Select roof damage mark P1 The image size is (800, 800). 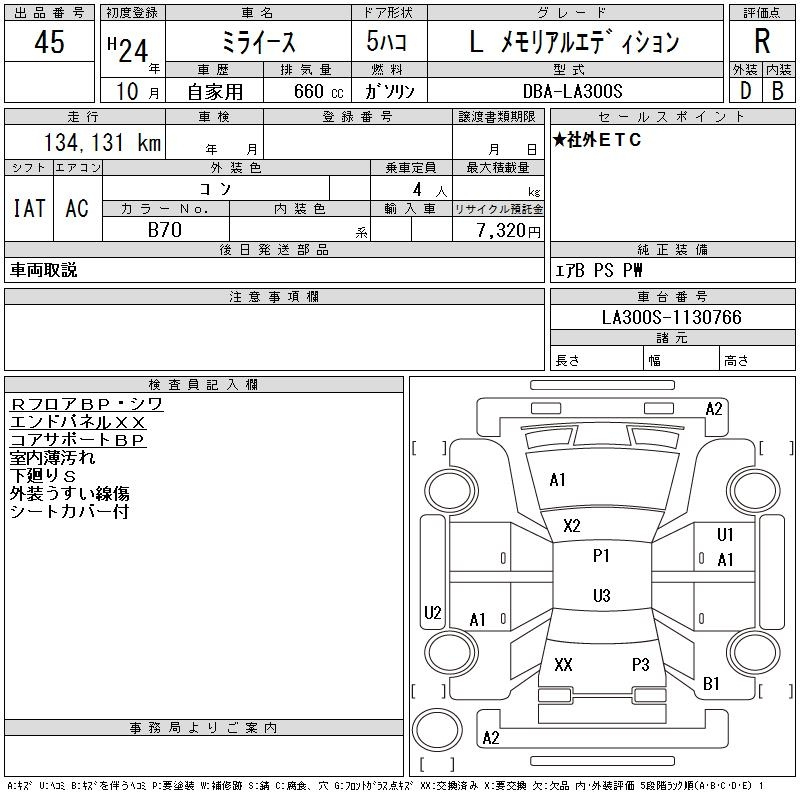(601, 555)
